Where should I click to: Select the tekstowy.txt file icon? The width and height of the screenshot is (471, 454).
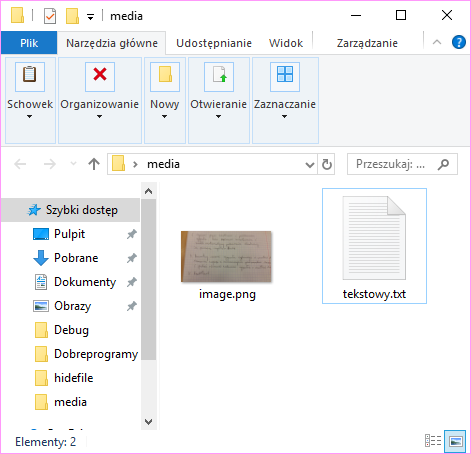(374, 238)
